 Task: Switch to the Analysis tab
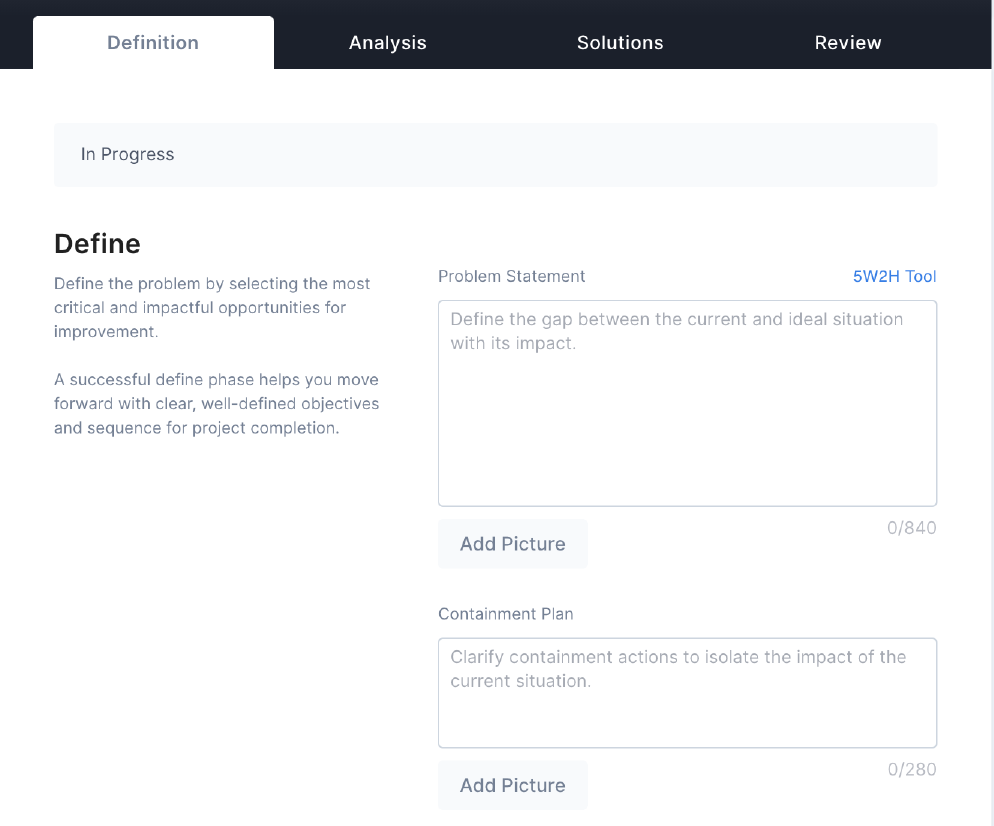pos(387,43)
